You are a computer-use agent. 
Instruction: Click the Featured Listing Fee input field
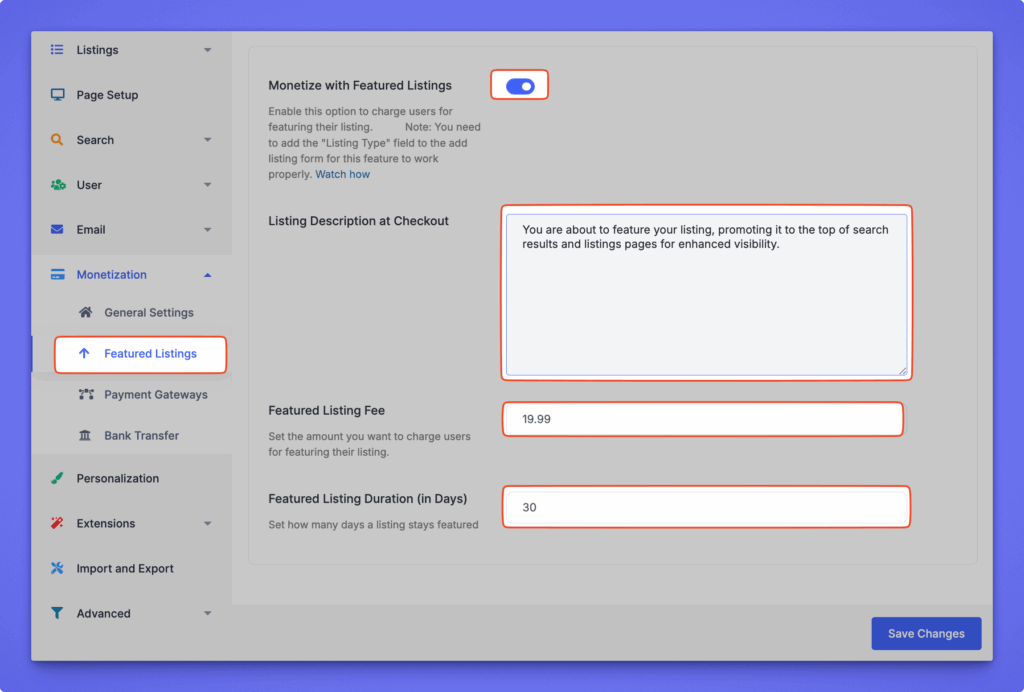[702, 420]
